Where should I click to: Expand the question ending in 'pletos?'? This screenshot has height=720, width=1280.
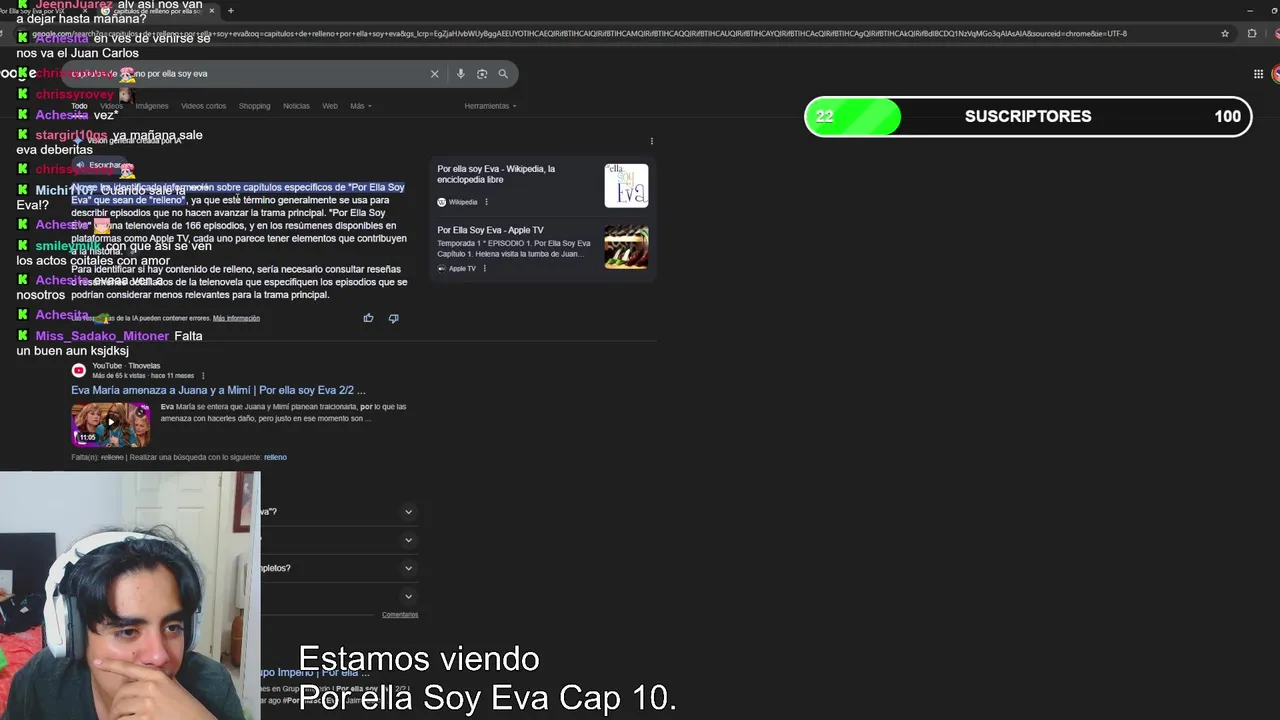(x=408, y=568)
